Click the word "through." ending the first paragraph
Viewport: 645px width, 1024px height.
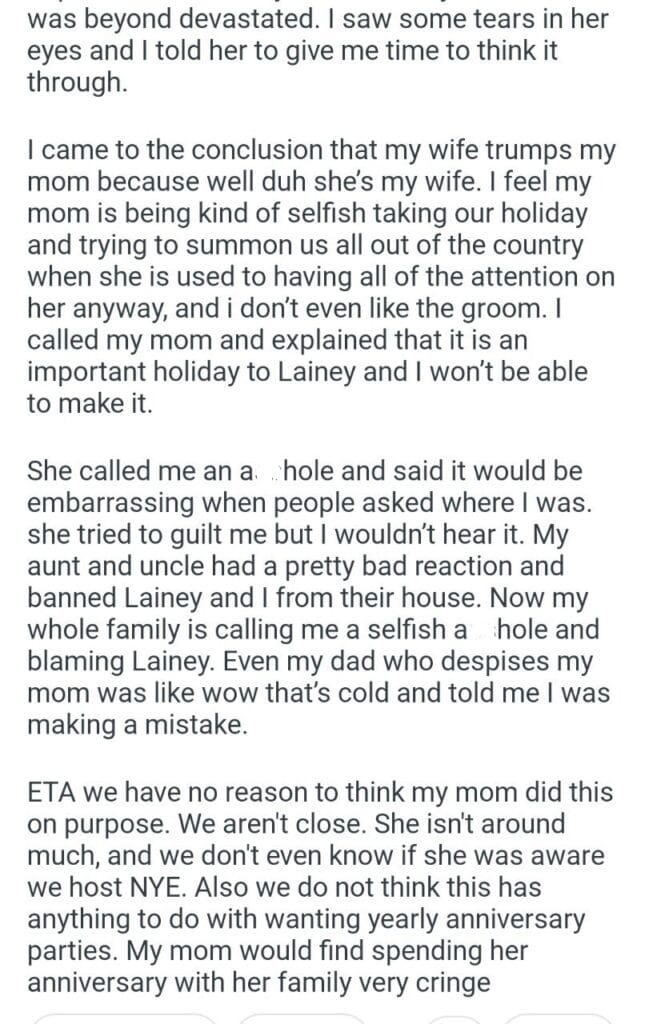click(77, 85)
